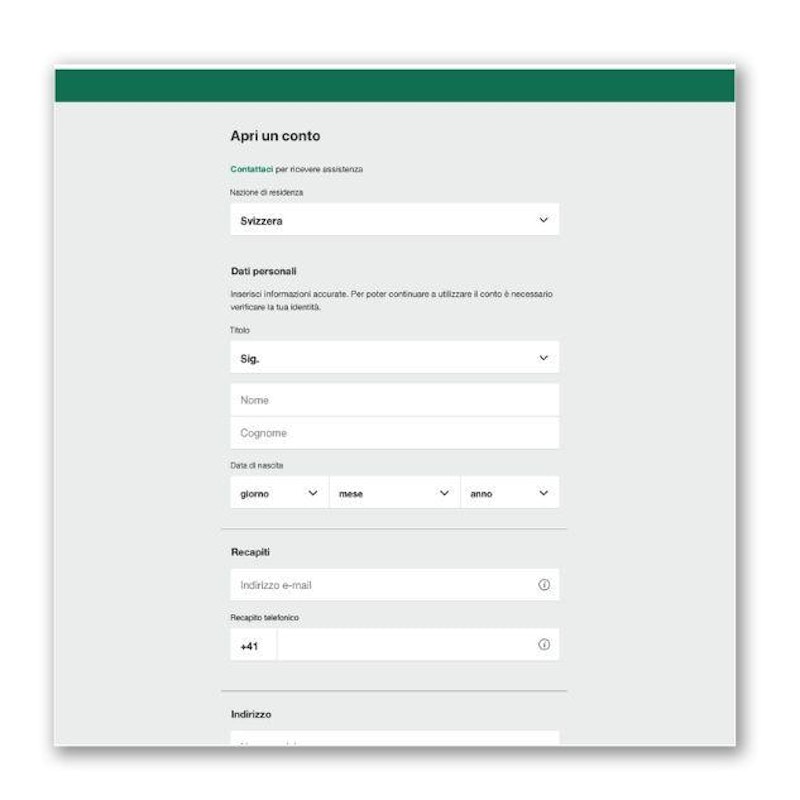Viewport: 800px width, 800px height.
Task: Expand the giorno birth date dropdown
Action: (278, 493)
